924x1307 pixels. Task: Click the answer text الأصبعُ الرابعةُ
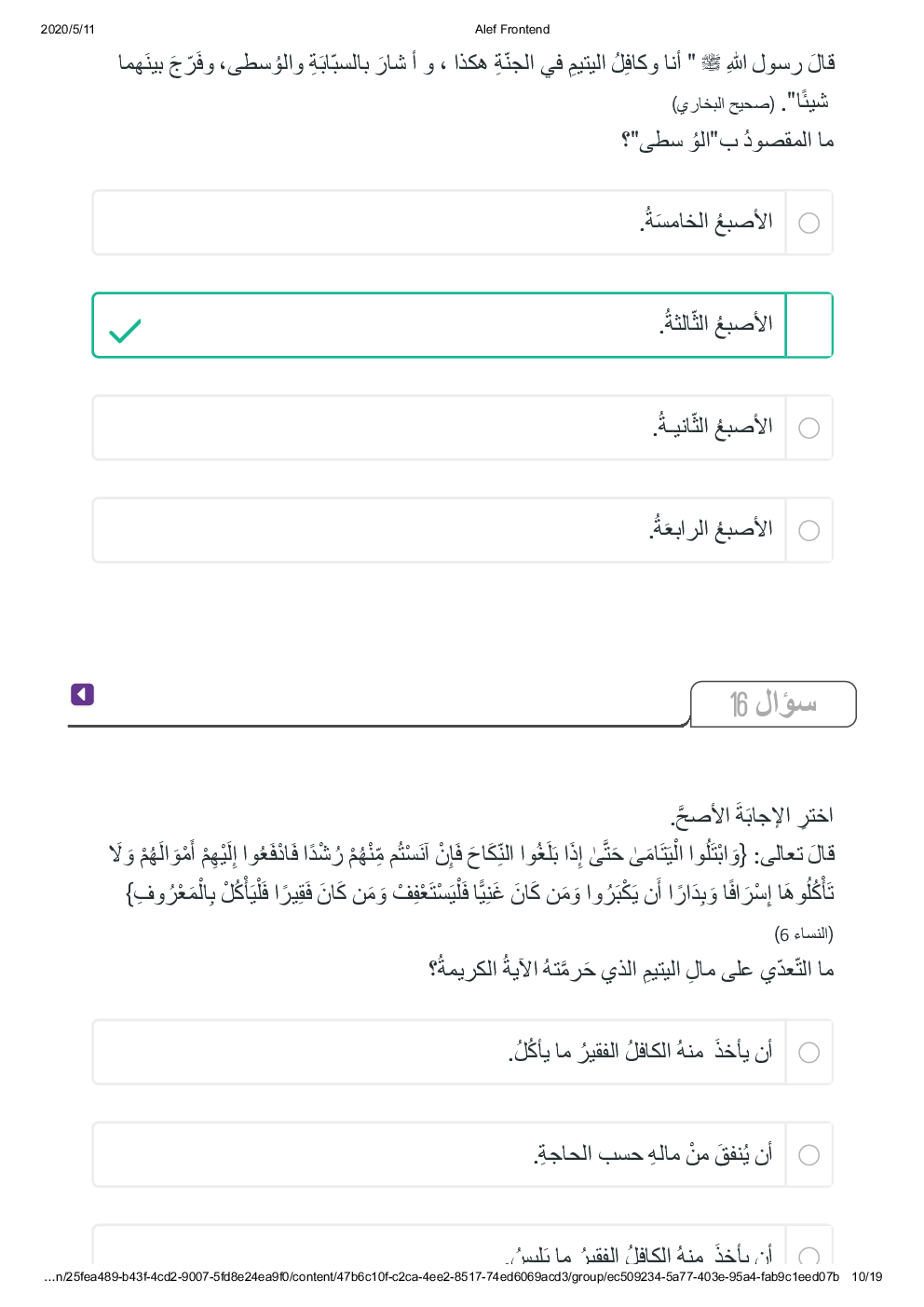pos(711,529)
